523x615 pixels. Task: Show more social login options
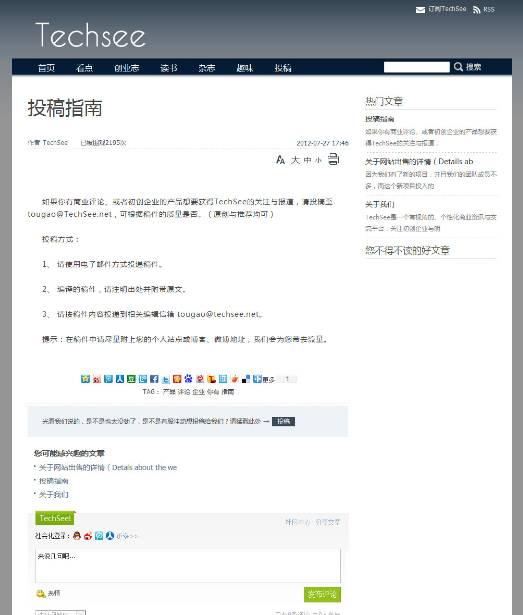(x=127, y=536)
